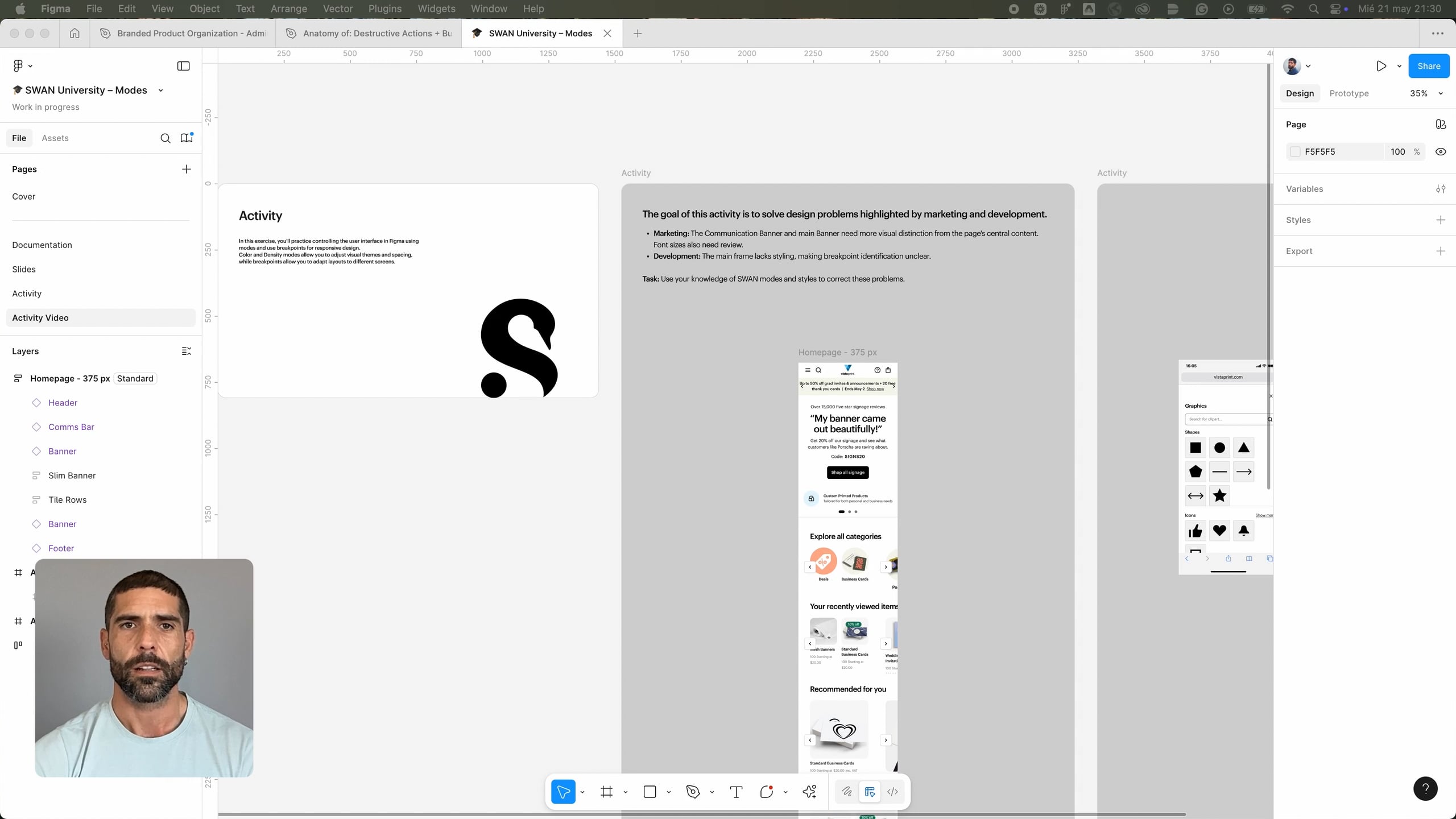Expand the file name dropdown chevron
Viewport: 1456px width, 819px height.
pyautogui.click(x=161, y=90)
